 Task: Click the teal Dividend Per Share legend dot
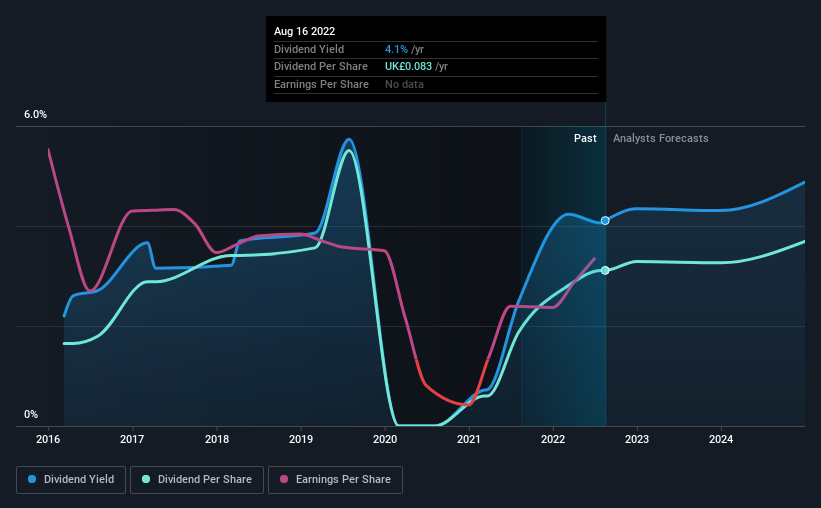(x=146, y=479)
